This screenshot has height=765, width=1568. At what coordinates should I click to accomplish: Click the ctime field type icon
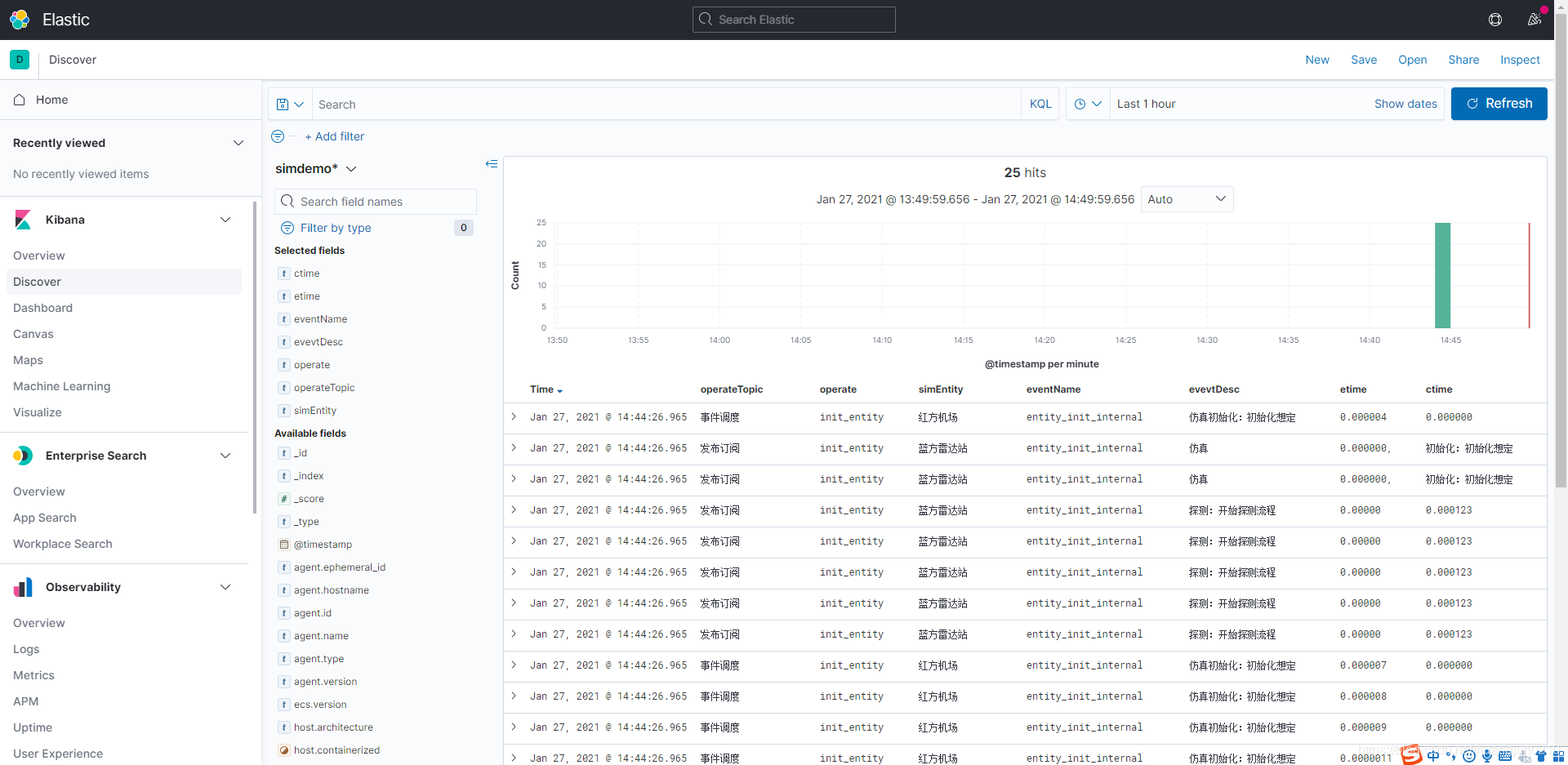tap(284, 274)
